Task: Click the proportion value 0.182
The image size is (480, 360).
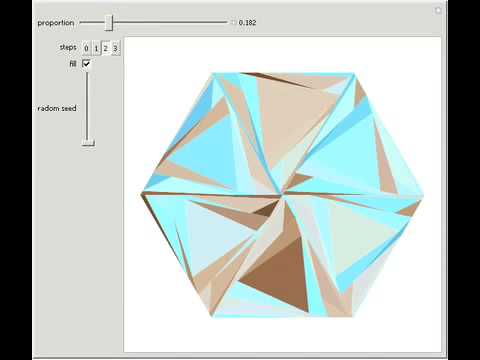Action: [248, 23]
